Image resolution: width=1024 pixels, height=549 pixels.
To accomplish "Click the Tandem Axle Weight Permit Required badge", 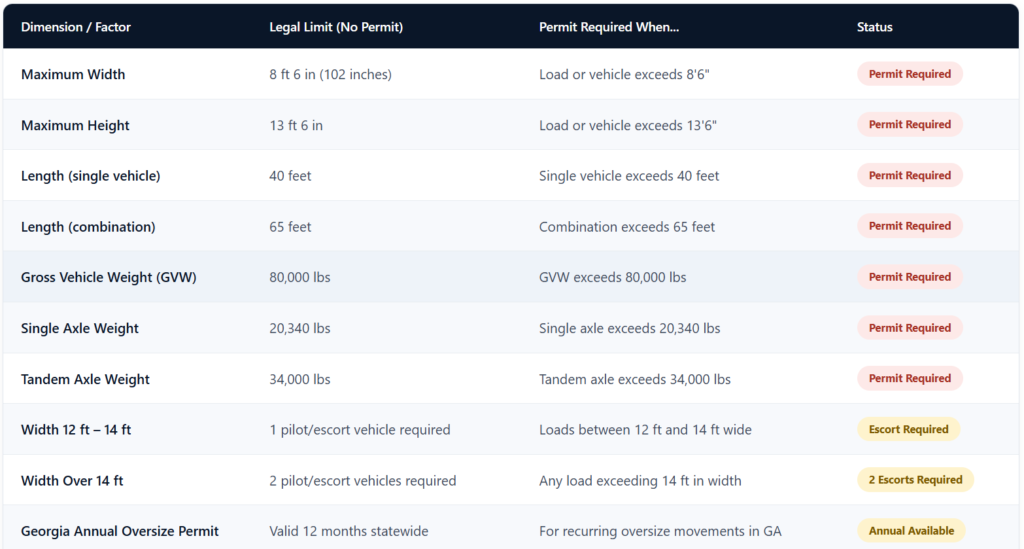I will click(909, 379).
